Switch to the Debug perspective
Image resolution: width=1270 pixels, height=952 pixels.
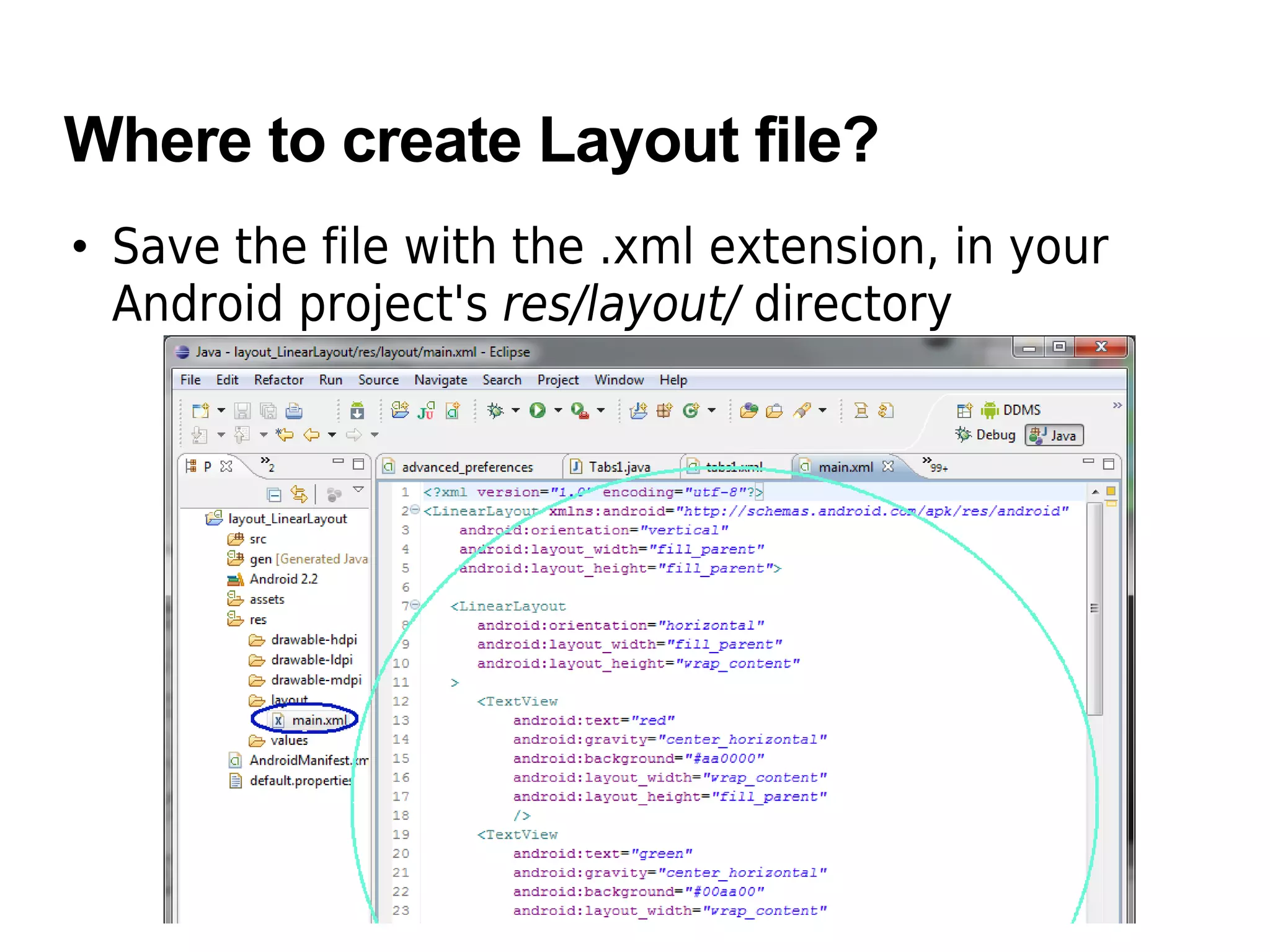(x=986, y=435)
